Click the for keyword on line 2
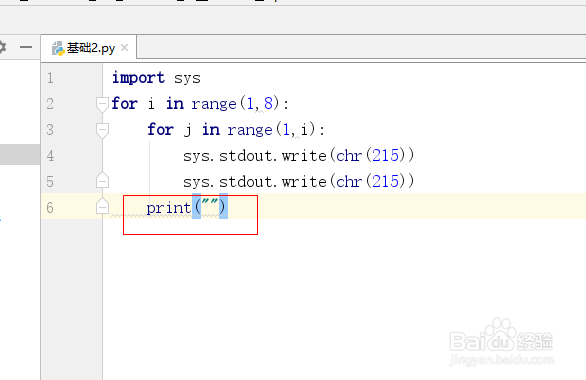586x380 pixels. [124, 104]
